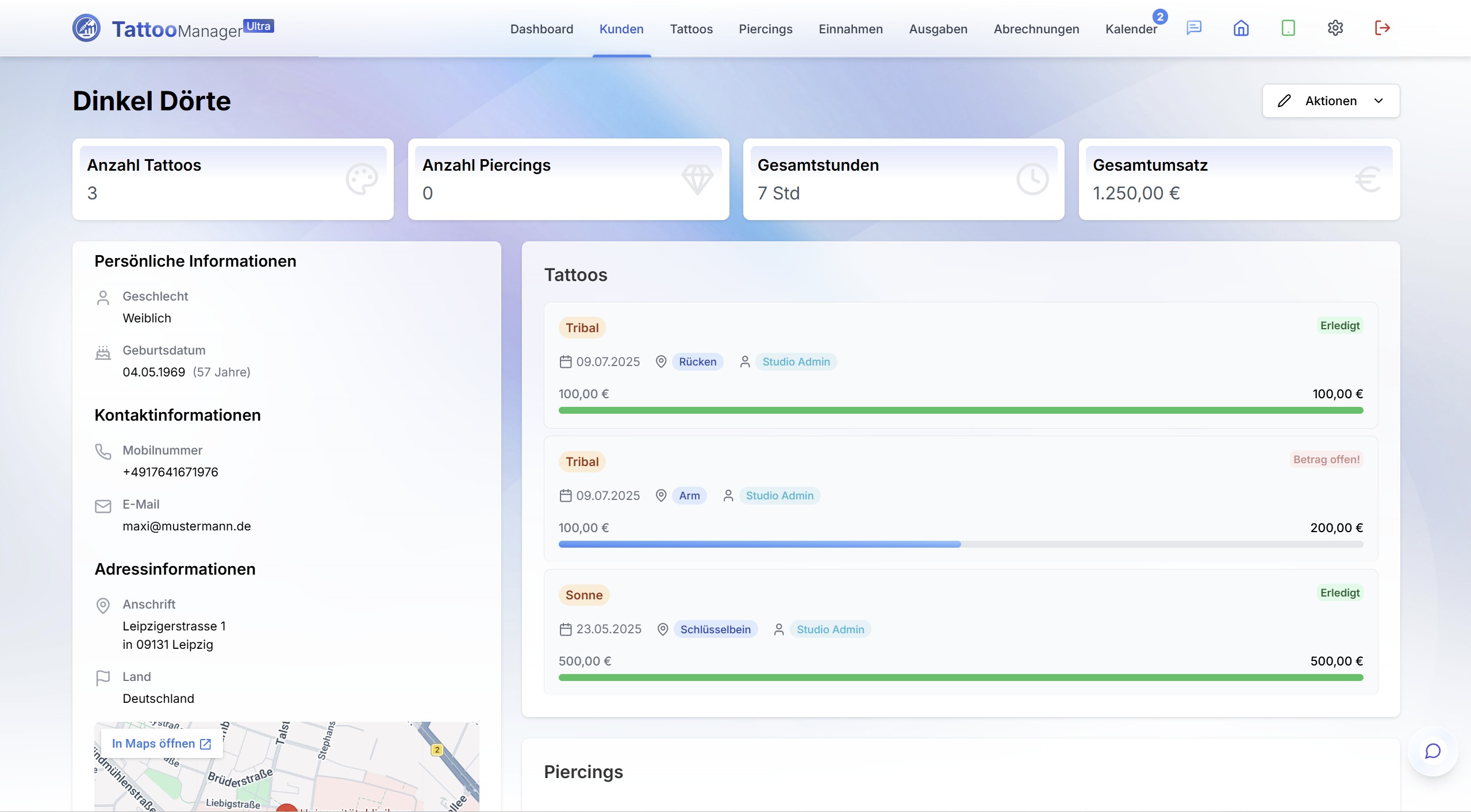Click the Sonne tattoo tag

pos(584,595)
